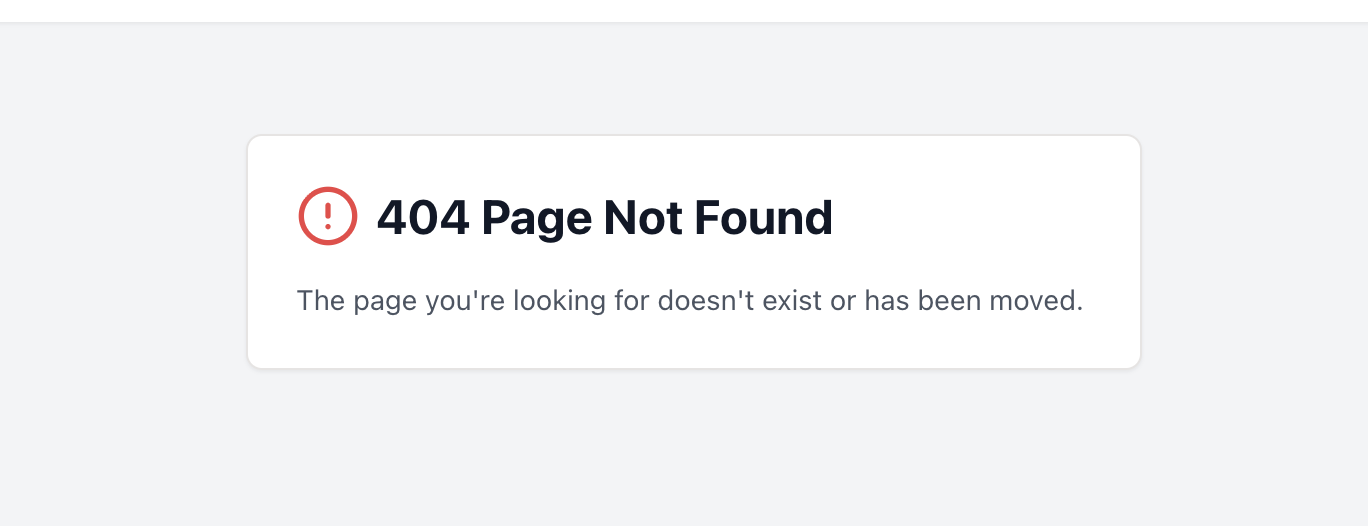Click the description sentence under the heading
This screenshot has width=1368, height=526.
click(x=690, y=301)
